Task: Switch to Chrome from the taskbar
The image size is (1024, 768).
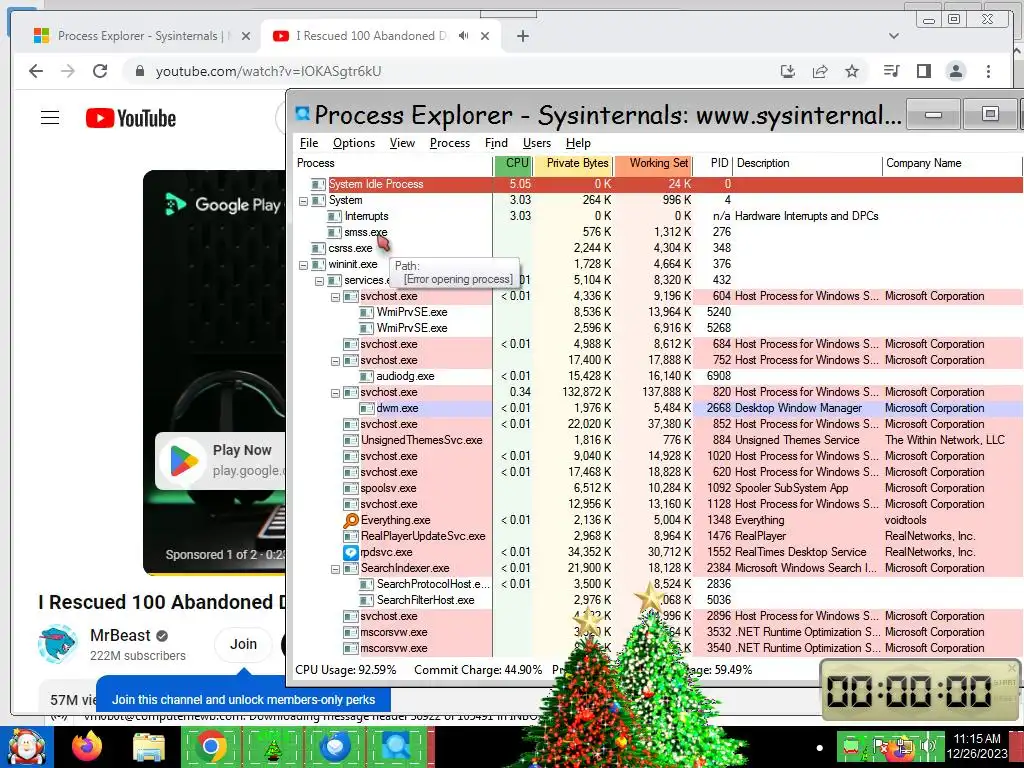Action: point(211,747)
